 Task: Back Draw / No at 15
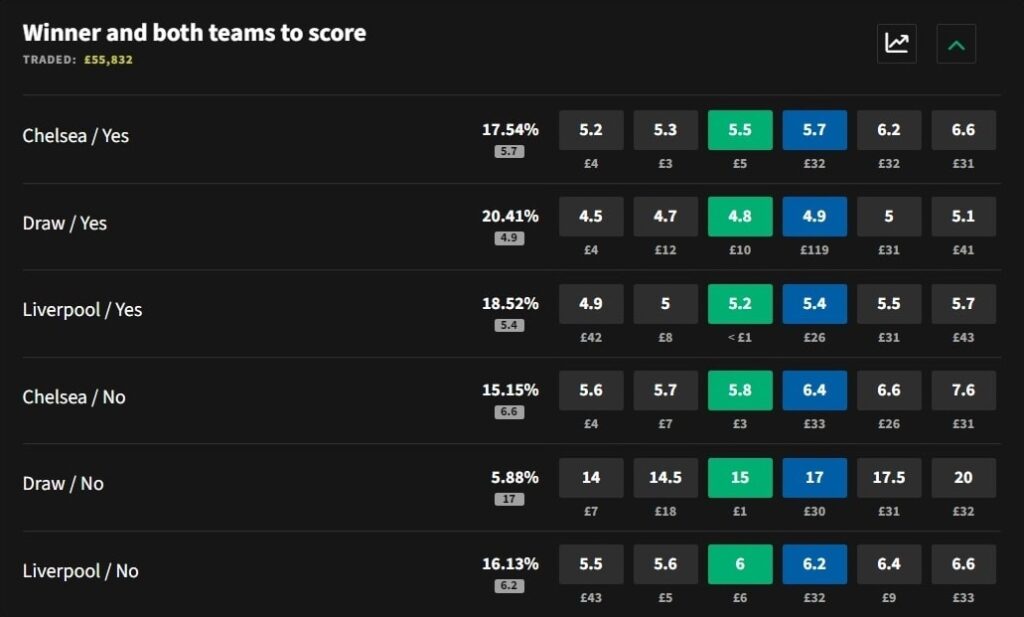[740, 477]
